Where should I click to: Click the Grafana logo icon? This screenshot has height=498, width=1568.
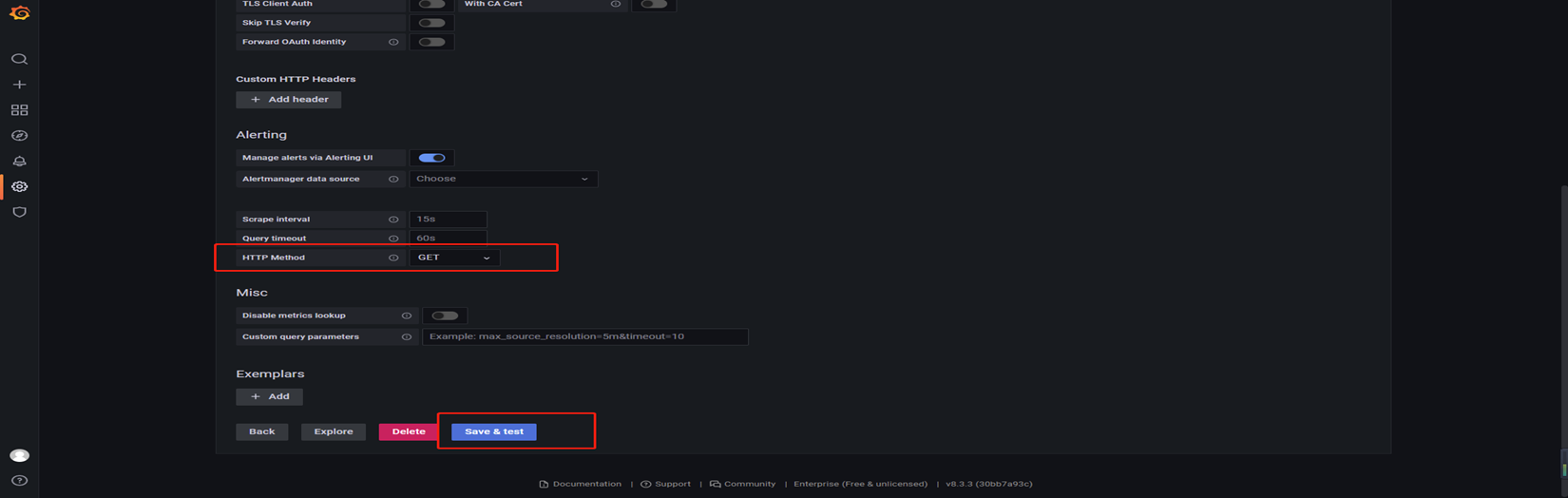click(19, 13)
